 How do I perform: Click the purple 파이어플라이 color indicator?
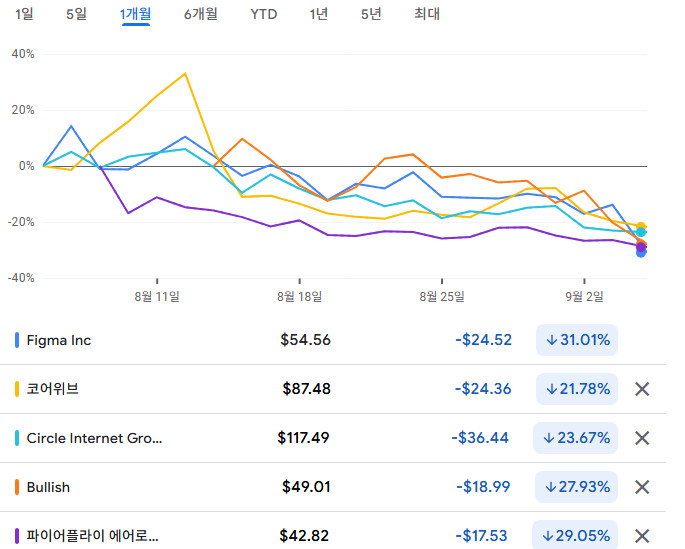[17, 536]
